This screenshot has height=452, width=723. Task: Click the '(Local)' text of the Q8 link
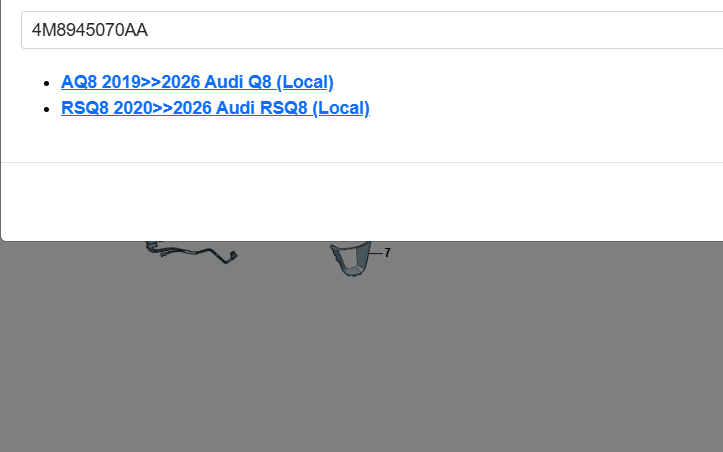305,82
